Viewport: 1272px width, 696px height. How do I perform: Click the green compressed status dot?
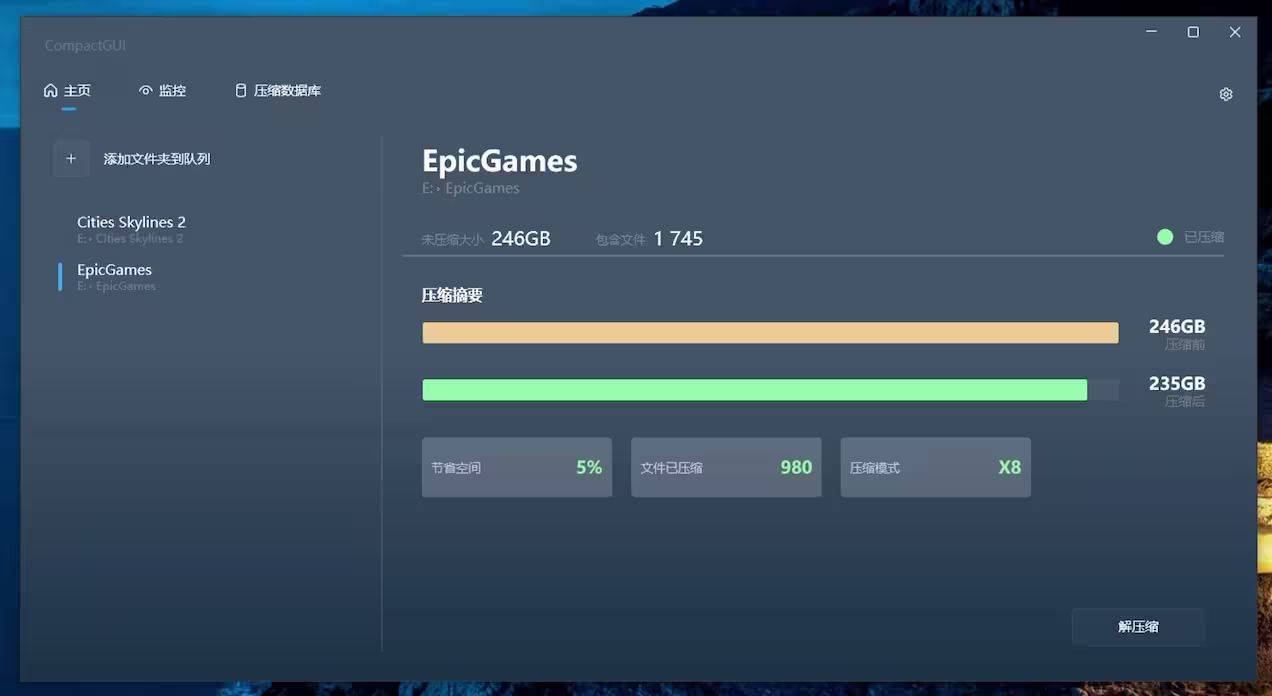1165,237
